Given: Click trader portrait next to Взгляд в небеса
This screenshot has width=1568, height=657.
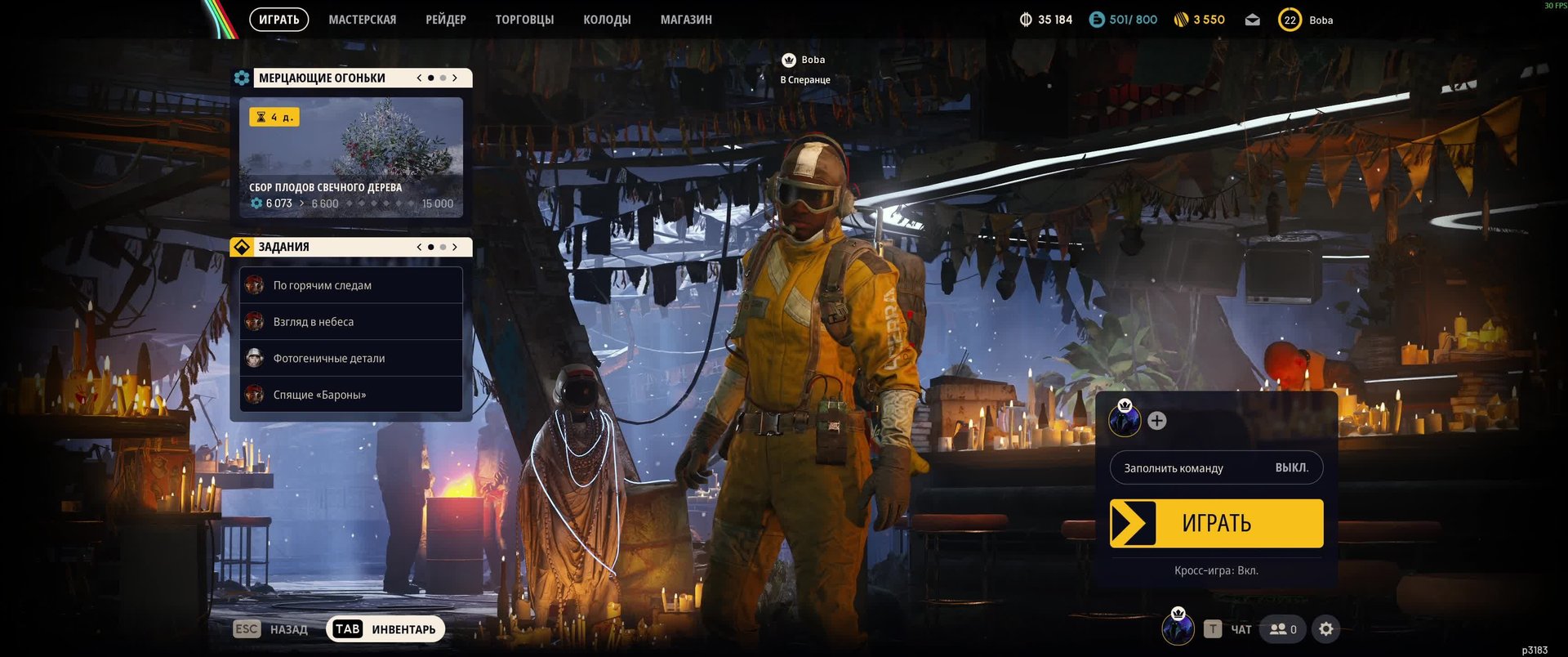Looking at the screenshot, I should tap(255, 322).
